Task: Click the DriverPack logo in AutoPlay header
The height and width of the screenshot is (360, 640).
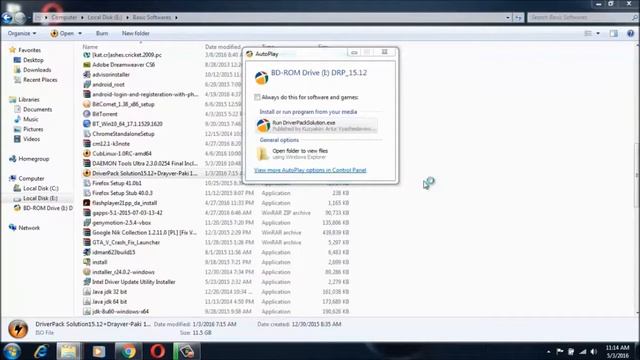Action: (x=262, y=77)
